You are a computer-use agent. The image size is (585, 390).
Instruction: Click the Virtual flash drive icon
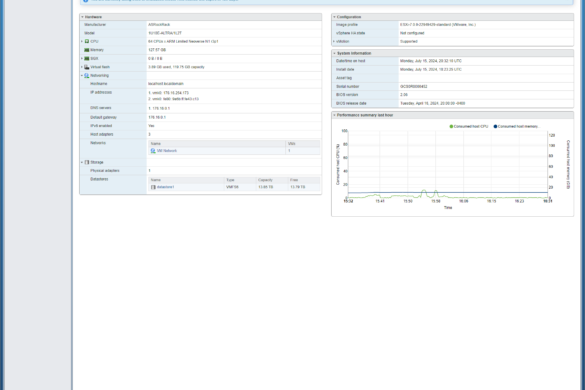[87, 67]
